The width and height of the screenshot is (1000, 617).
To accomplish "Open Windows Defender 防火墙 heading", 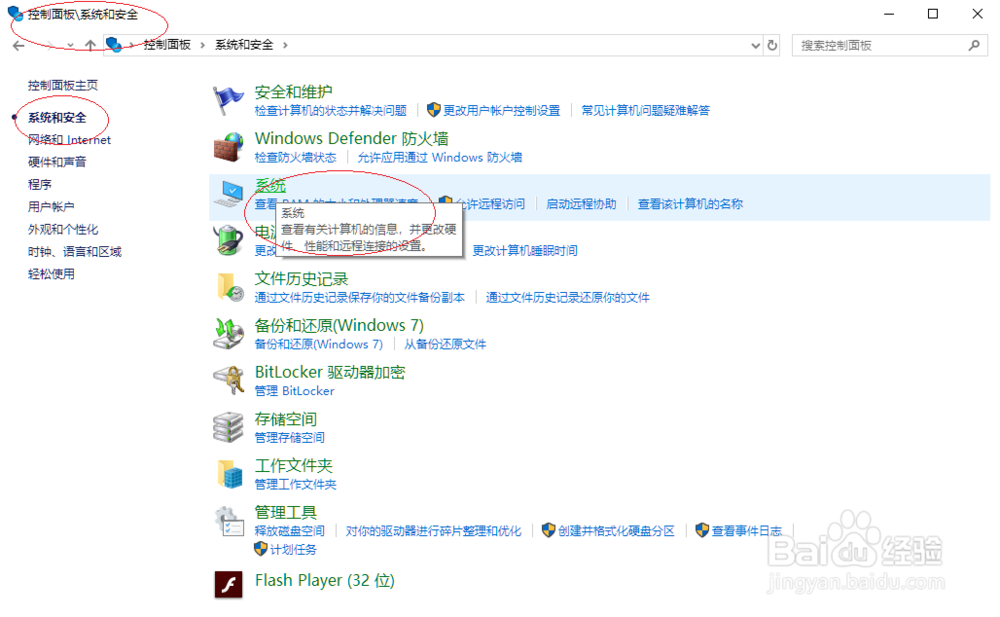I will [351, 138].
